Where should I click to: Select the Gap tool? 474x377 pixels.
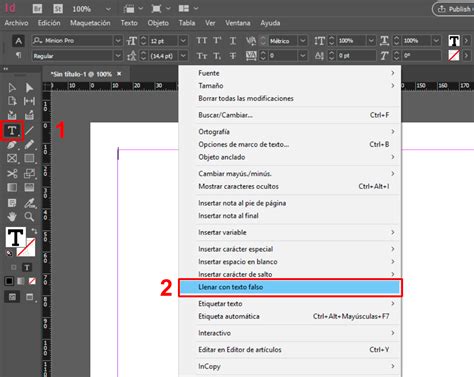coord(29,101)
